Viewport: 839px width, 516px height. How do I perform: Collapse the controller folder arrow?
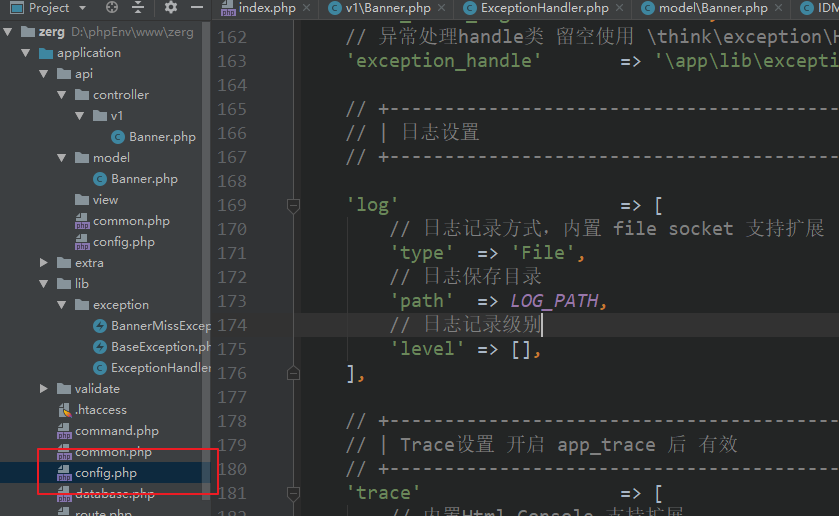point(62,95)
